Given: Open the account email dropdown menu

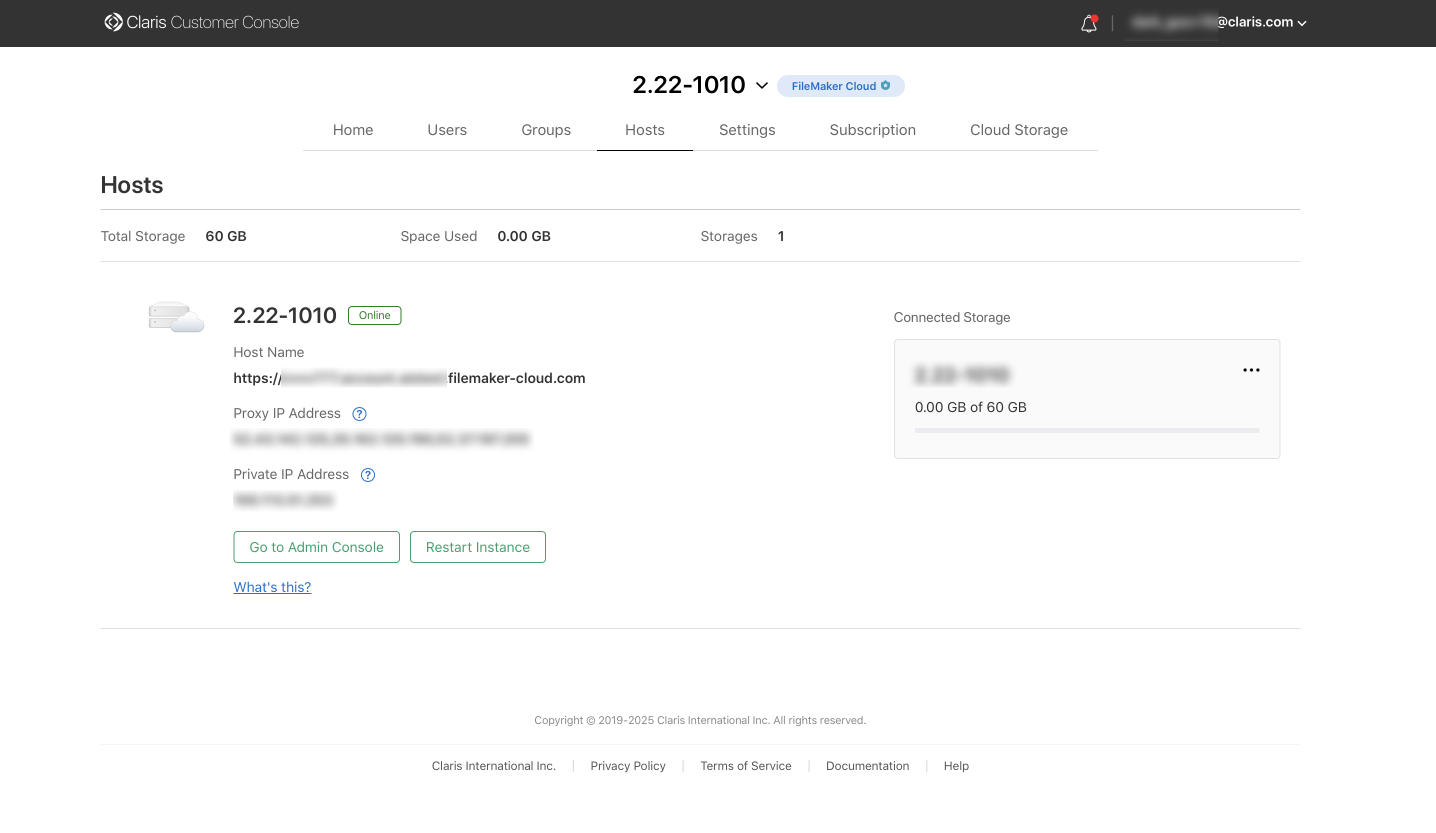Looking at the screenshot, I should click(x=1301, y=23).
